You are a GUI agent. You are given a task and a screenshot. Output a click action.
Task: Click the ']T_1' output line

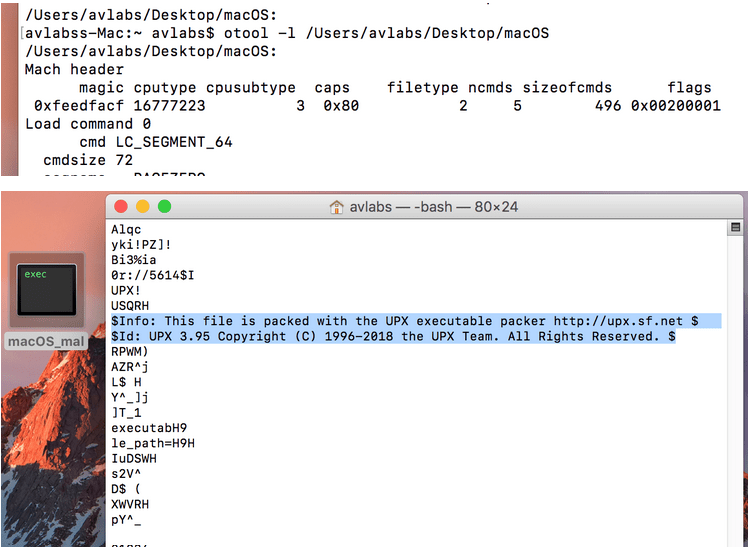pyautogui.click(x=126, y=413)
